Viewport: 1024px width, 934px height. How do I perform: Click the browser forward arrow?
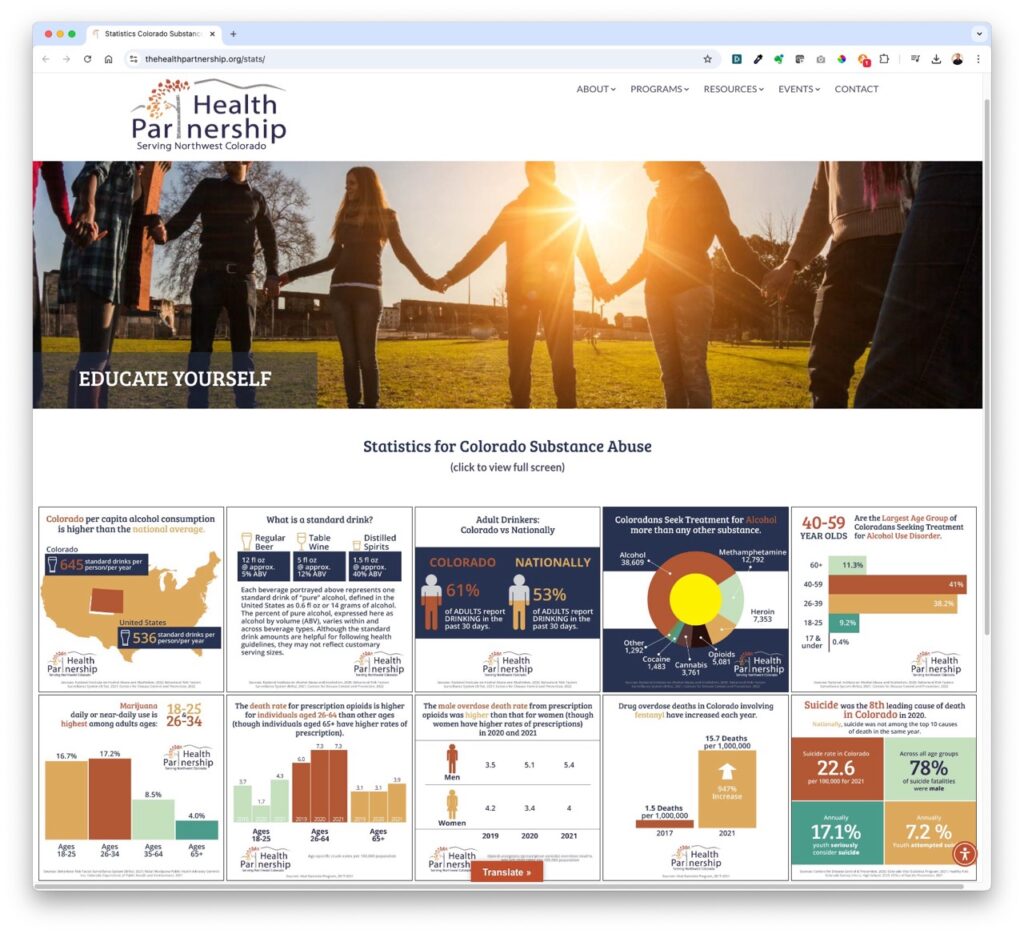pos(67,59)
